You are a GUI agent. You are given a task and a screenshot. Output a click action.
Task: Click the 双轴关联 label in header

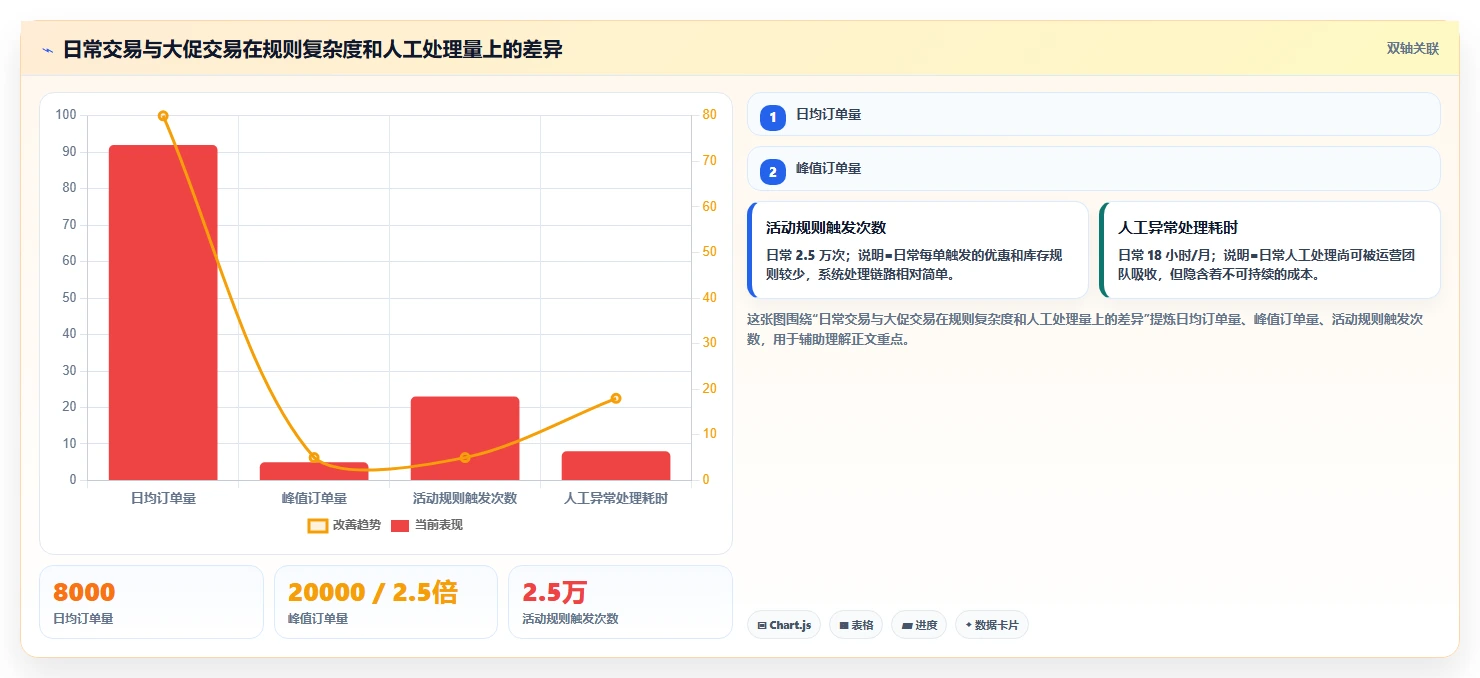(x=1412, y=49)
